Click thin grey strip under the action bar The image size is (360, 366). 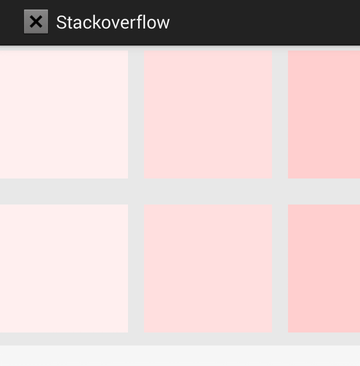pyautogui.click(x=180, y=48)
